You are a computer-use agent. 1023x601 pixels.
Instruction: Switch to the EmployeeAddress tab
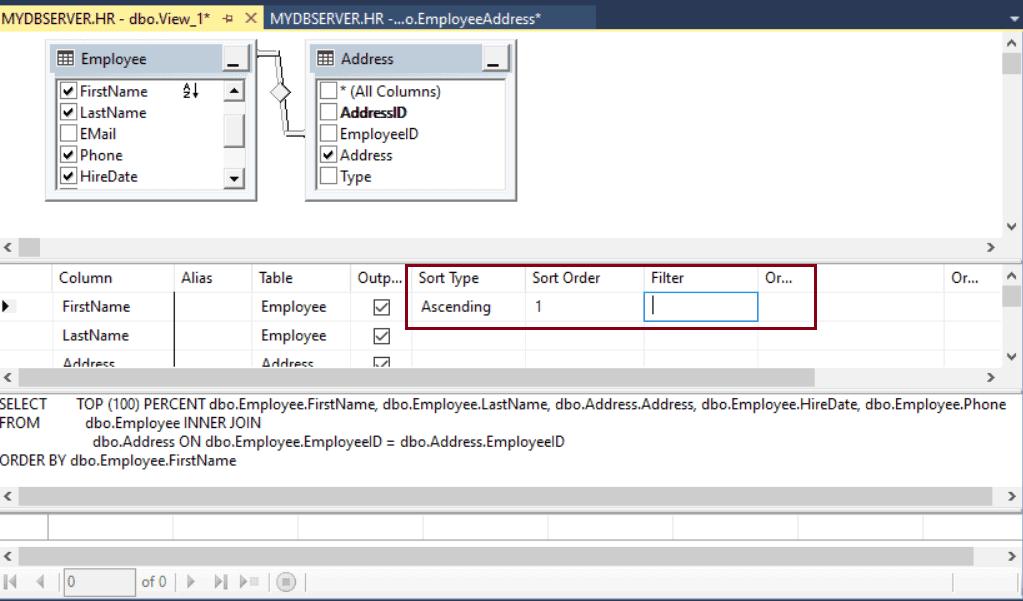coord(405,18)
